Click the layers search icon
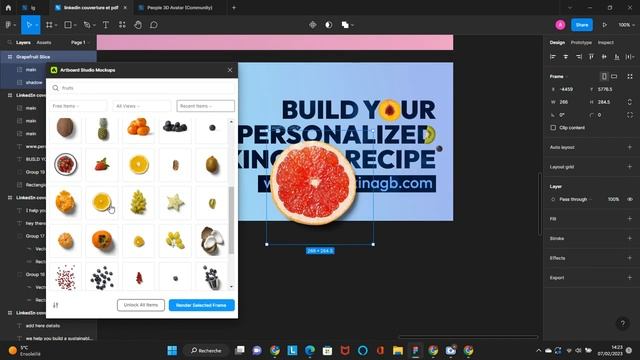Image resolution: width=640 pixels, height=360 pixels. pyautogui.click(x=9, y=42)
